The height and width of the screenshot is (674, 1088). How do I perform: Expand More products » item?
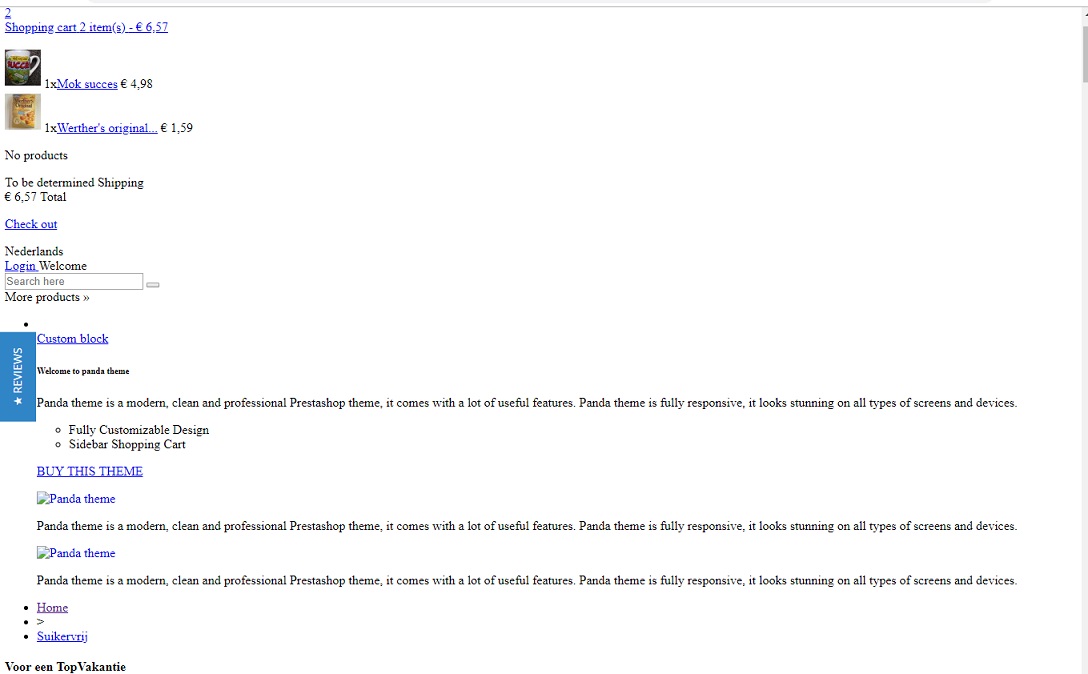47,297
